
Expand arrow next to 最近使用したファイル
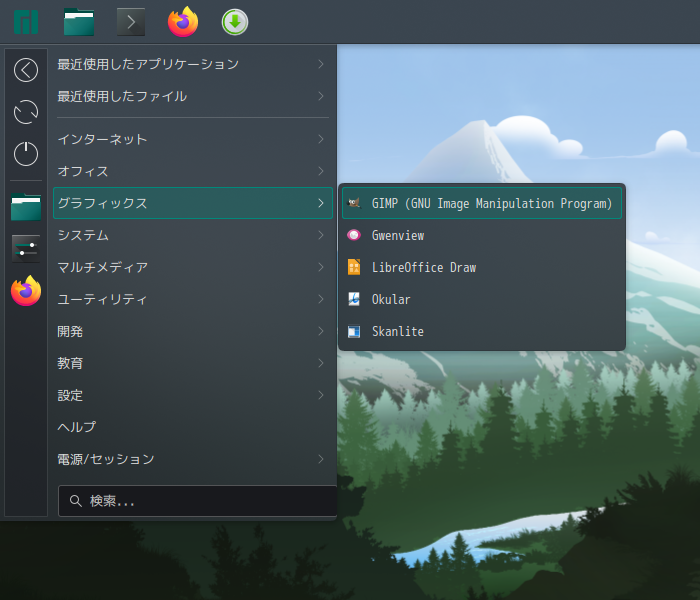321,96
